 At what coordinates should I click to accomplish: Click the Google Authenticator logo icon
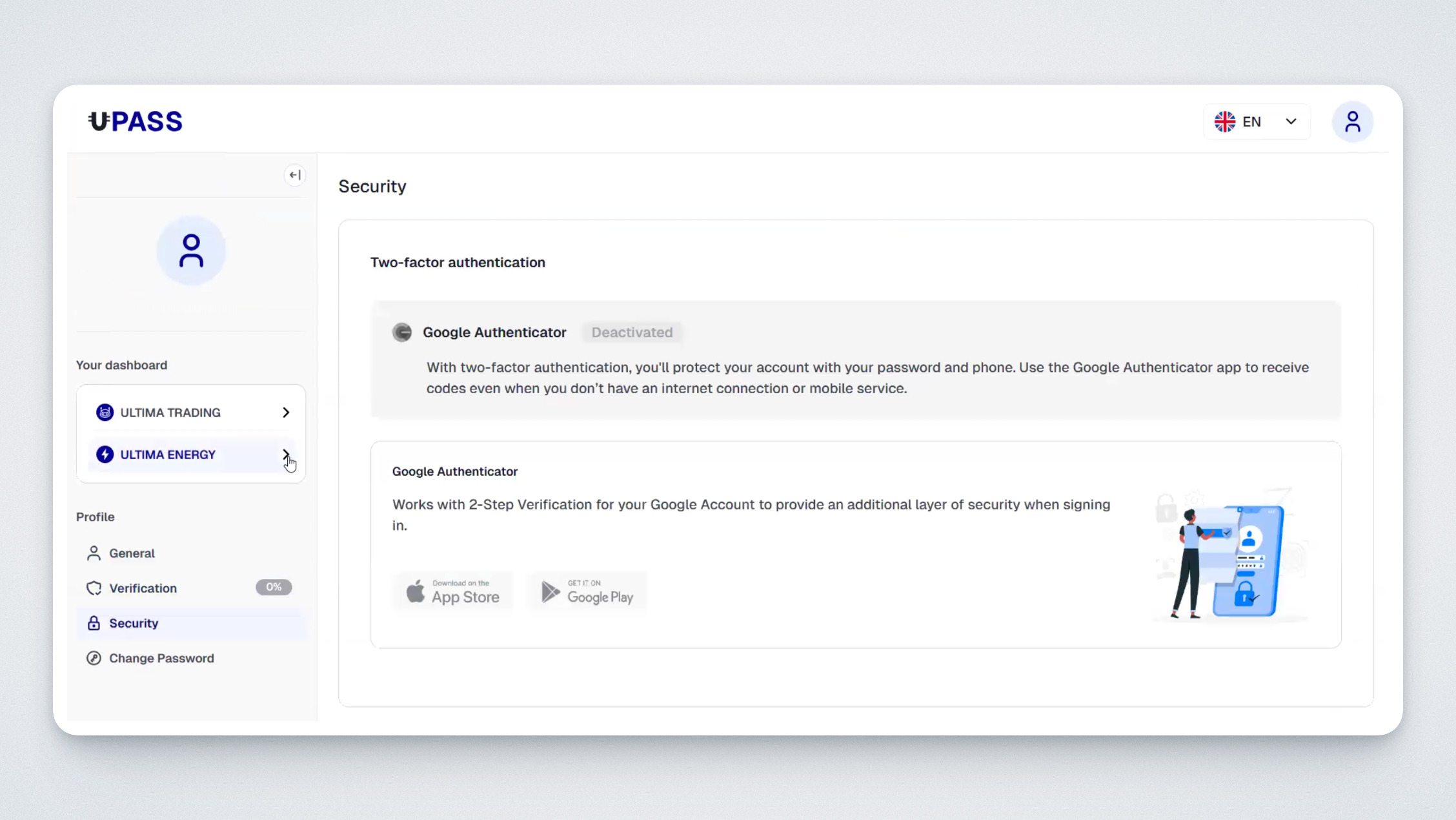coord(402,333)
